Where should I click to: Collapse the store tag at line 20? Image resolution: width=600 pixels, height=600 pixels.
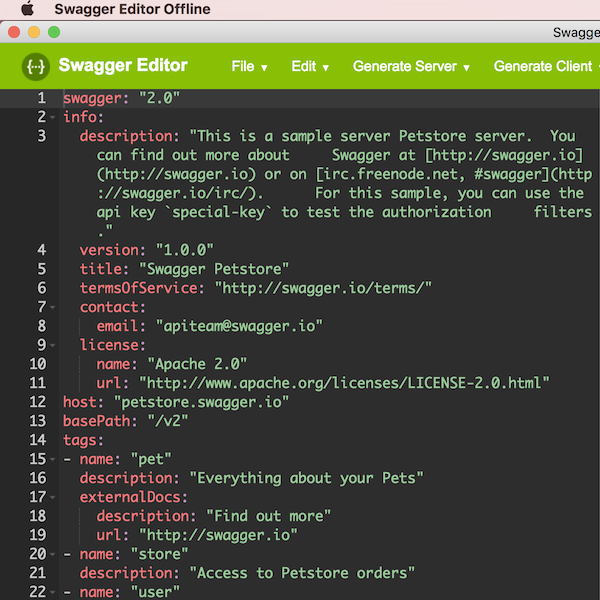(52, 554)
